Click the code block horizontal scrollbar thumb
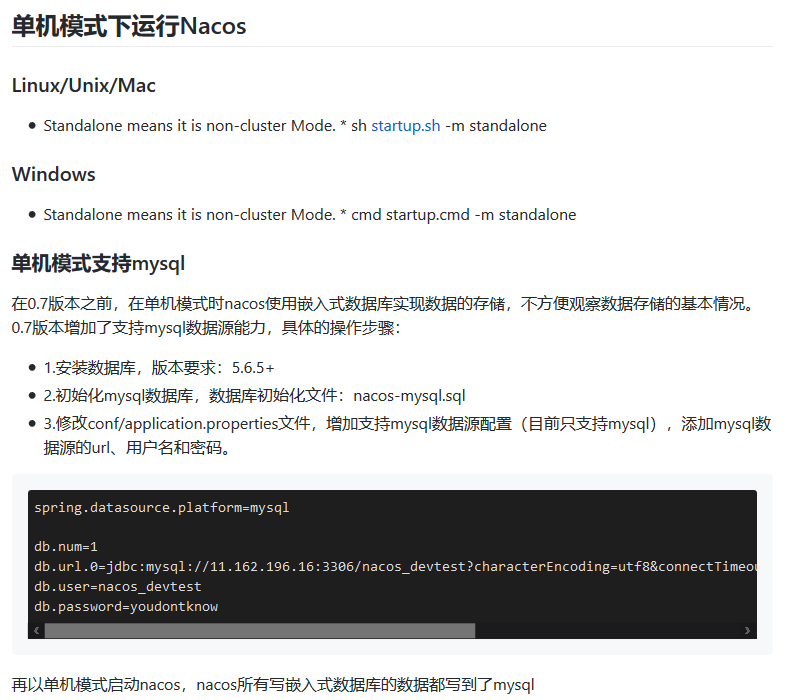 coord(260,630)
